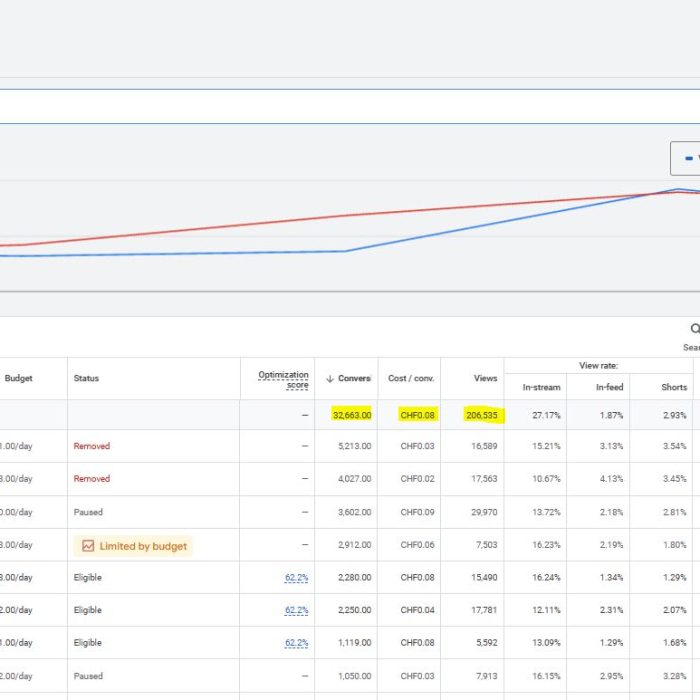700x700 pixels.
Task: Sort by Shorts view rate column
Action: (674, 387)
